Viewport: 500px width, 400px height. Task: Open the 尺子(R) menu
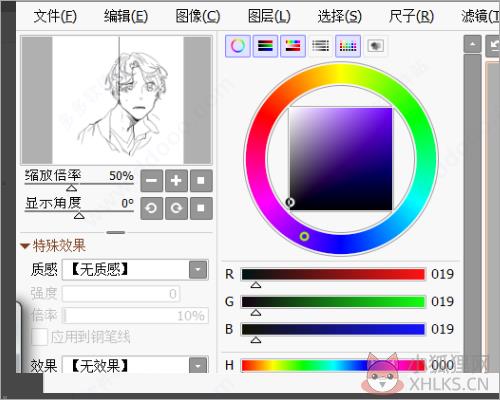(x=411, y=16)
